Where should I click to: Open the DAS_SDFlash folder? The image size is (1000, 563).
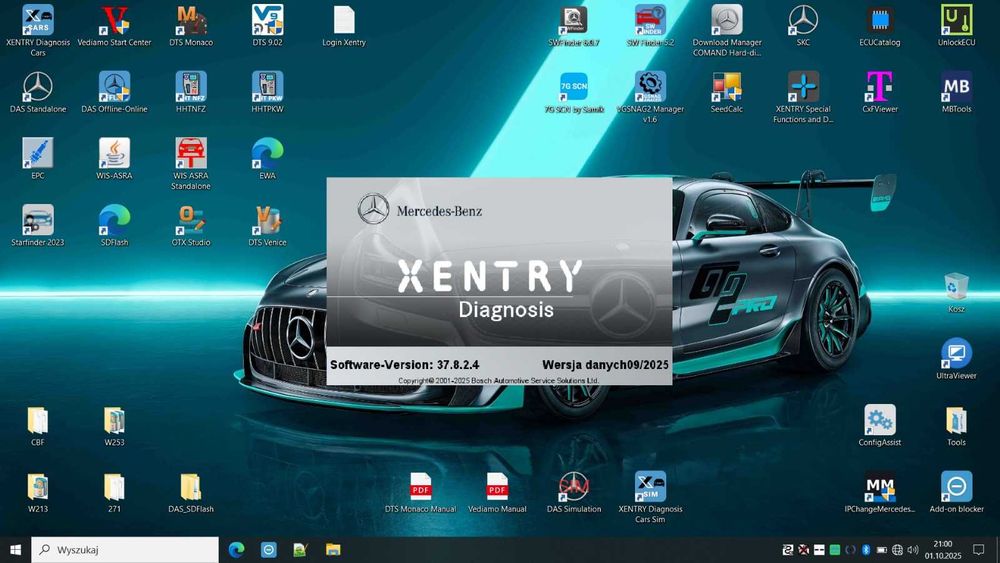pyautogui.click(x=191, y=487)
